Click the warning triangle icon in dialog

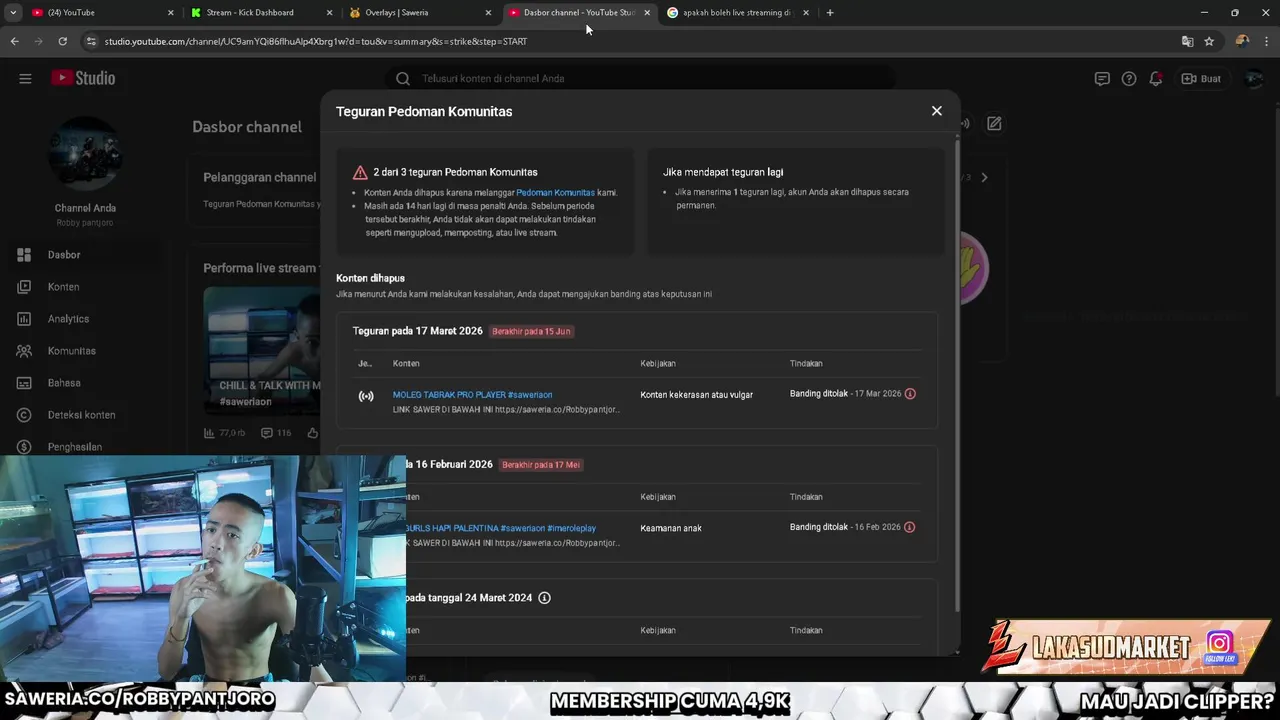click(x=360, y=172)
